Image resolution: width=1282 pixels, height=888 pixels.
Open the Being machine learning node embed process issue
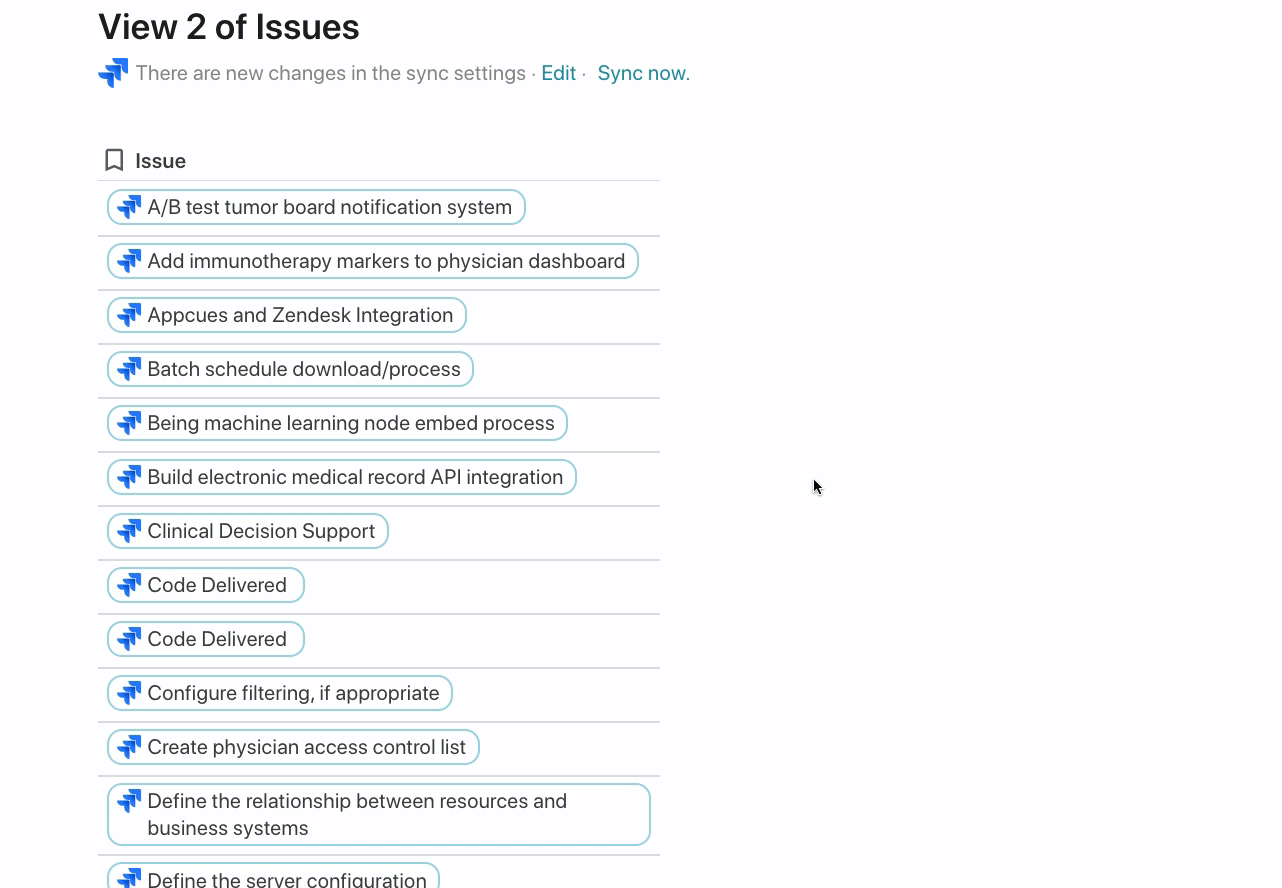click(350, 423)
